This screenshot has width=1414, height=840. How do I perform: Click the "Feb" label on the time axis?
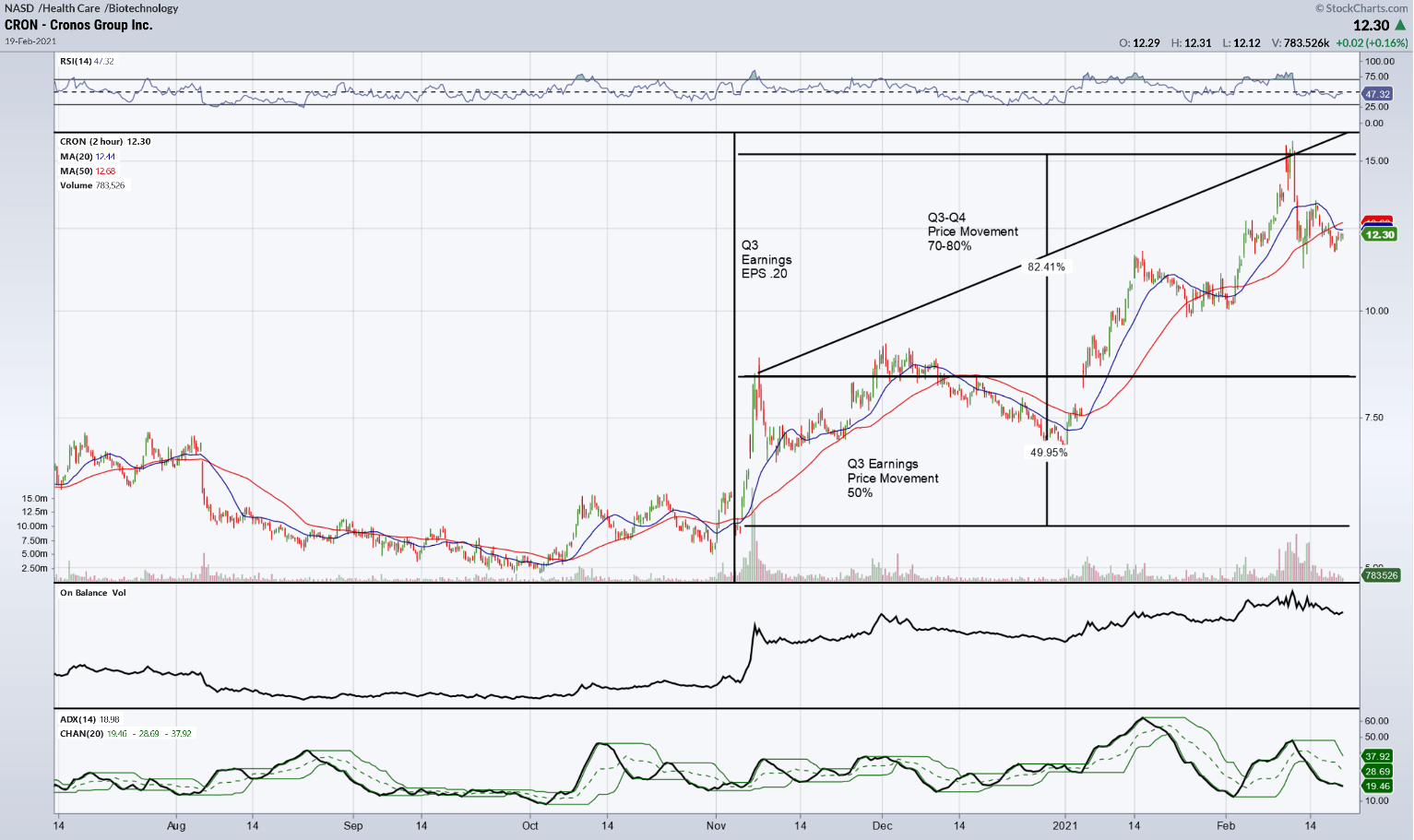[x=1226, y=826]
